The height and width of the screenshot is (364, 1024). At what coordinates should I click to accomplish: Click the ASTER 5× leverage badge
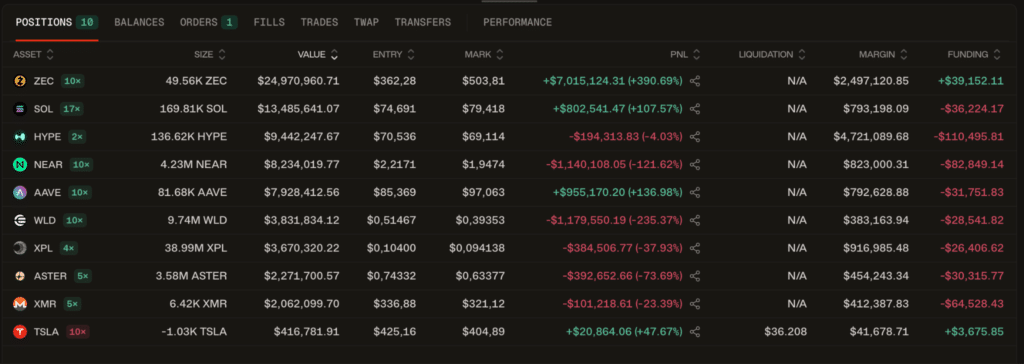pos(83,276)
